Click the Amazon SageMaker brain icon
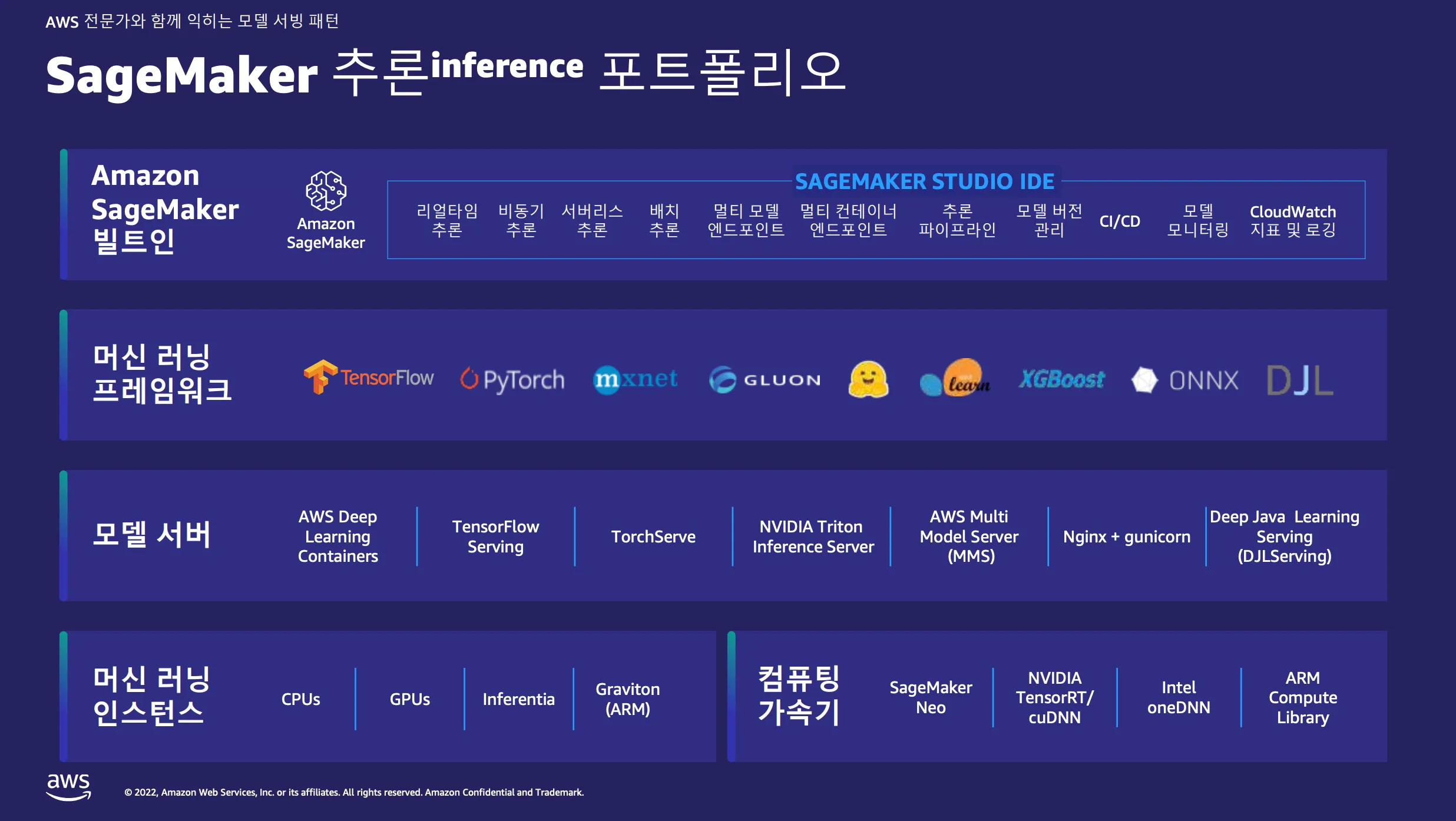1456x821 pixels. tap(326, 191)
